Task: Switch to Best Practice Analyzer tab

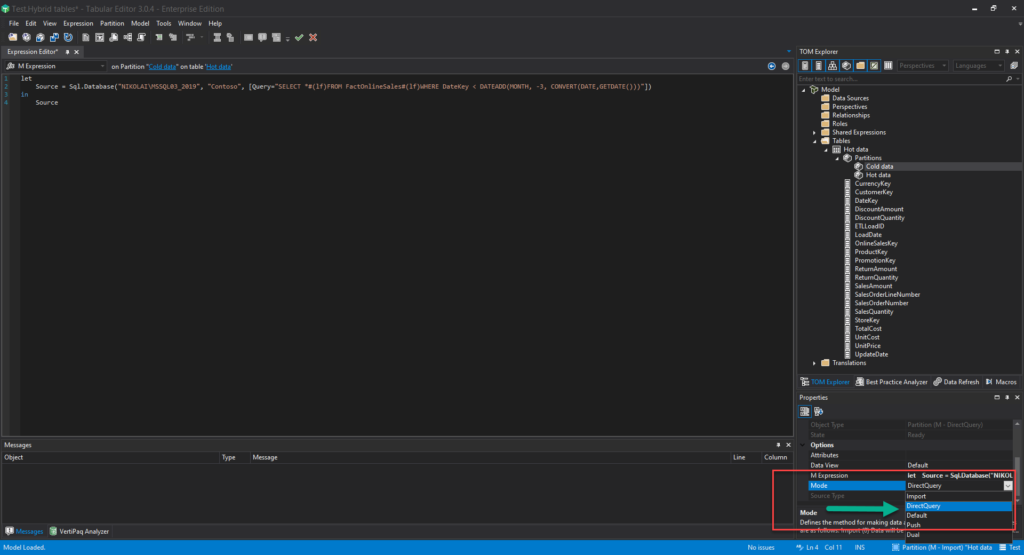Action: pos(891,382)
